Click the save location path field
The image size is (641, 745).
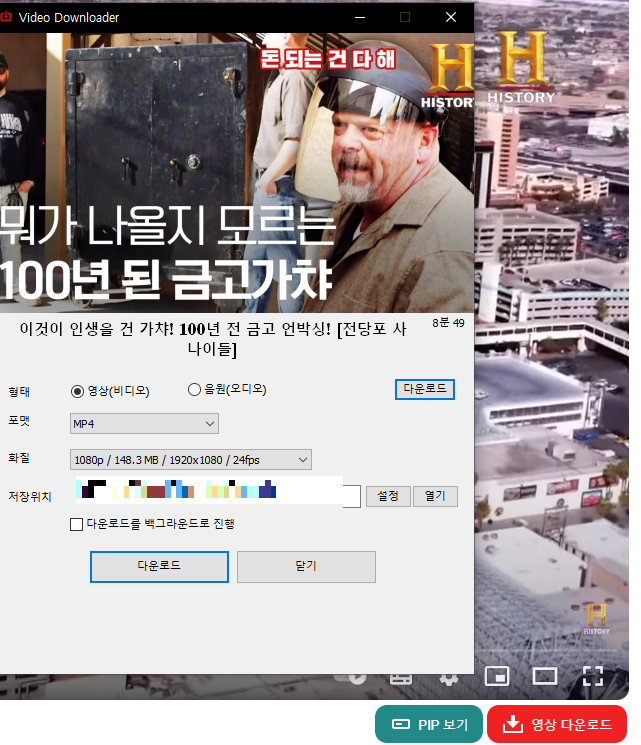click(218, 496)
